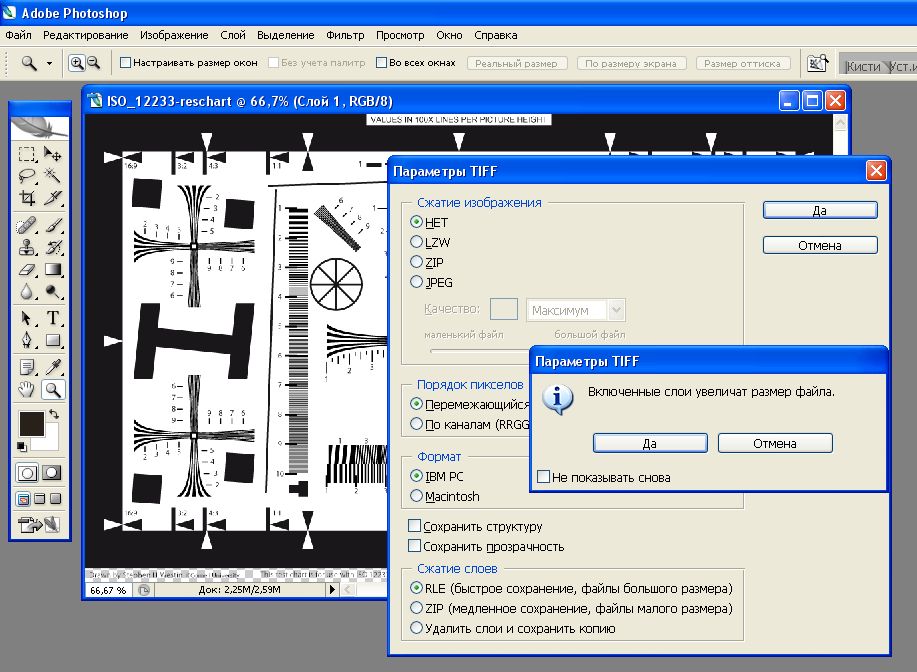Switch to Quick Mask mode

pyautogui.click(x=52, y=473)
